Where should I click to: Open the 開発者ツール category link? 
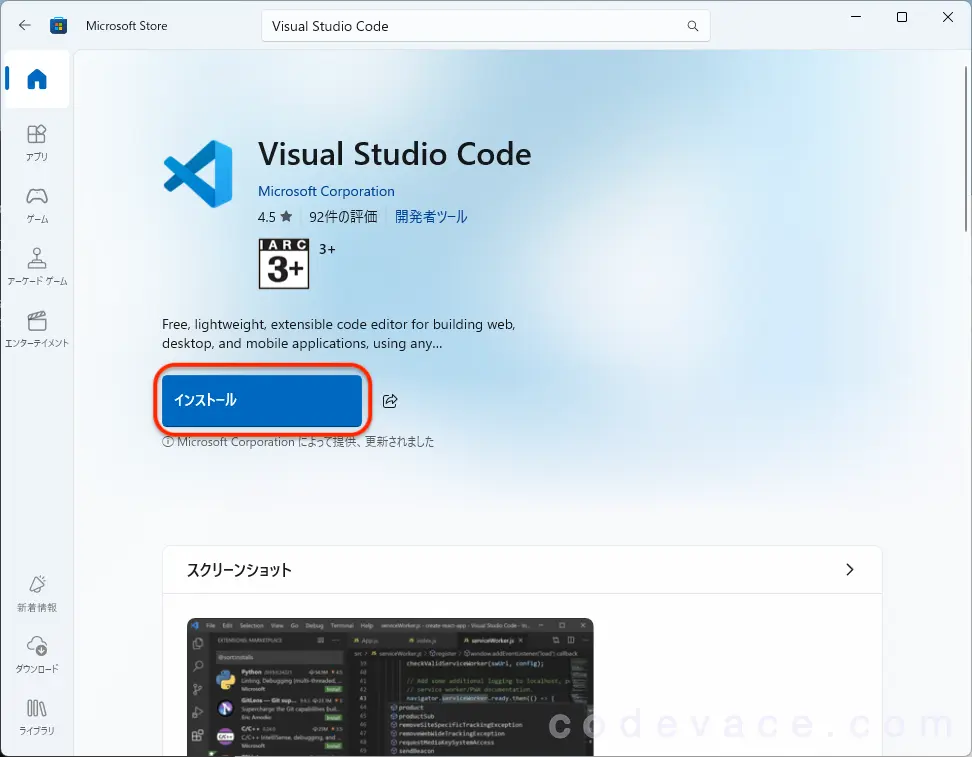431,216
